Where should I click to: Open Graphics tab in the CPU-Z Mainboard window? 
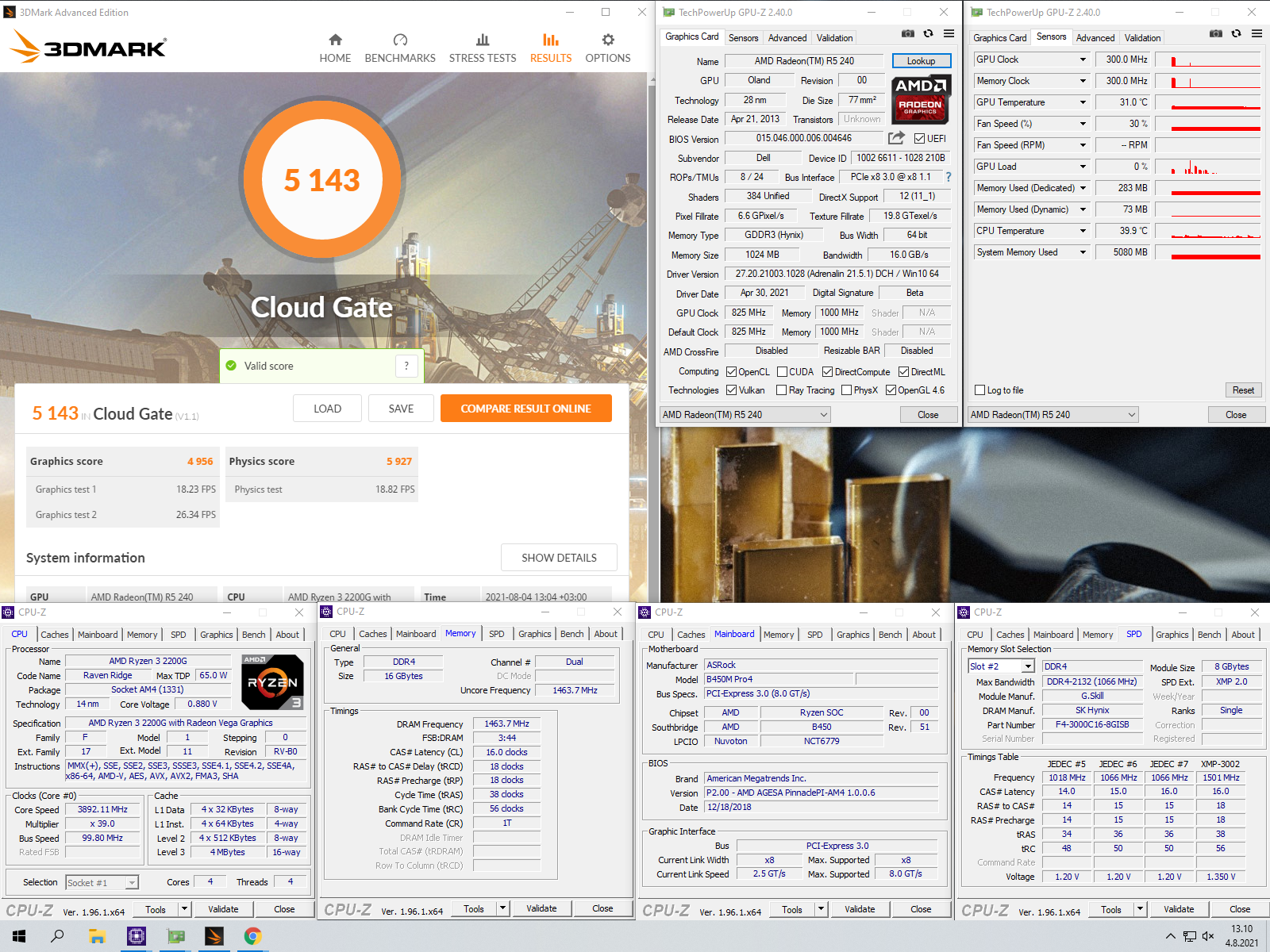[853, 635]
